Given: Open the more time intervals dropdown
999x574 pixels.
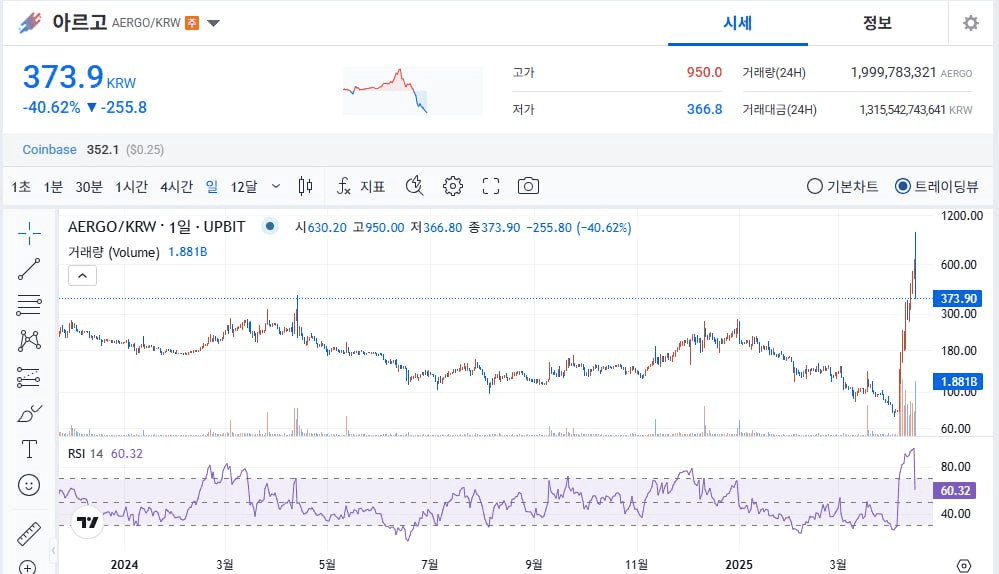Looking at the screenshot, I should point(276,186).
